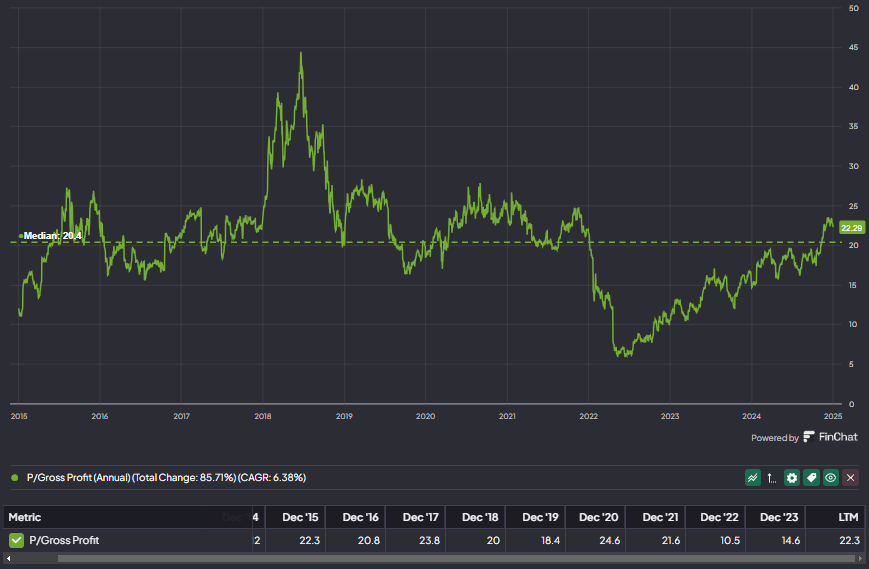Click the y-axis arrow icon

point(771,478)
